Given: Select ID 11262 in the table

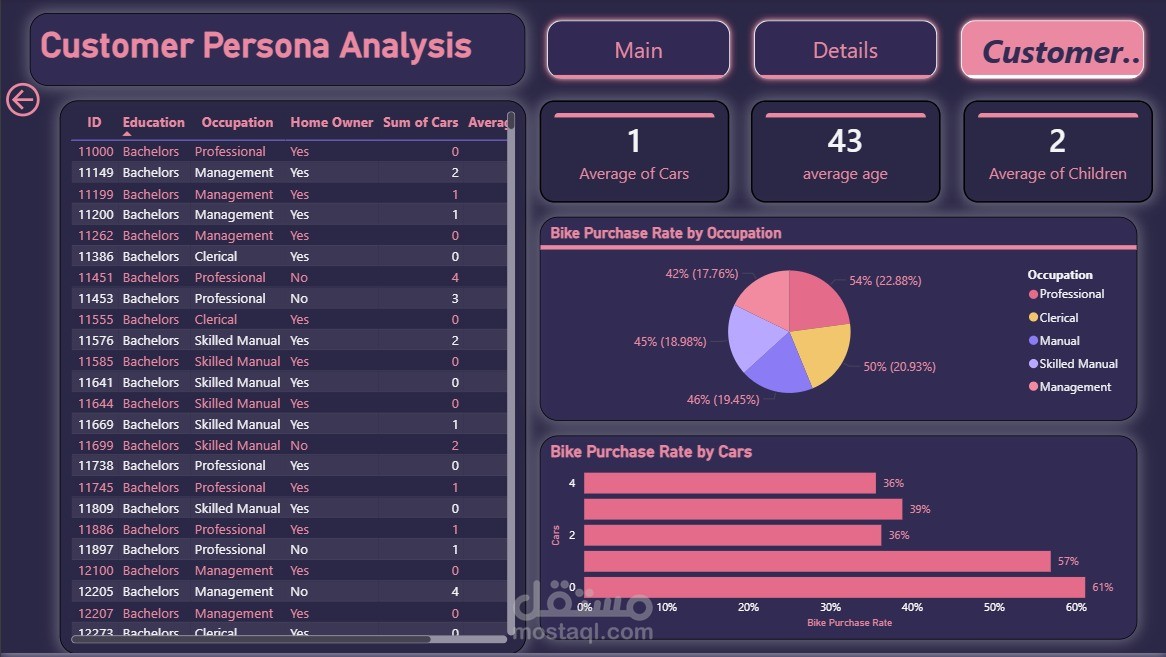Looking at the screenshot, I should 96,236.
